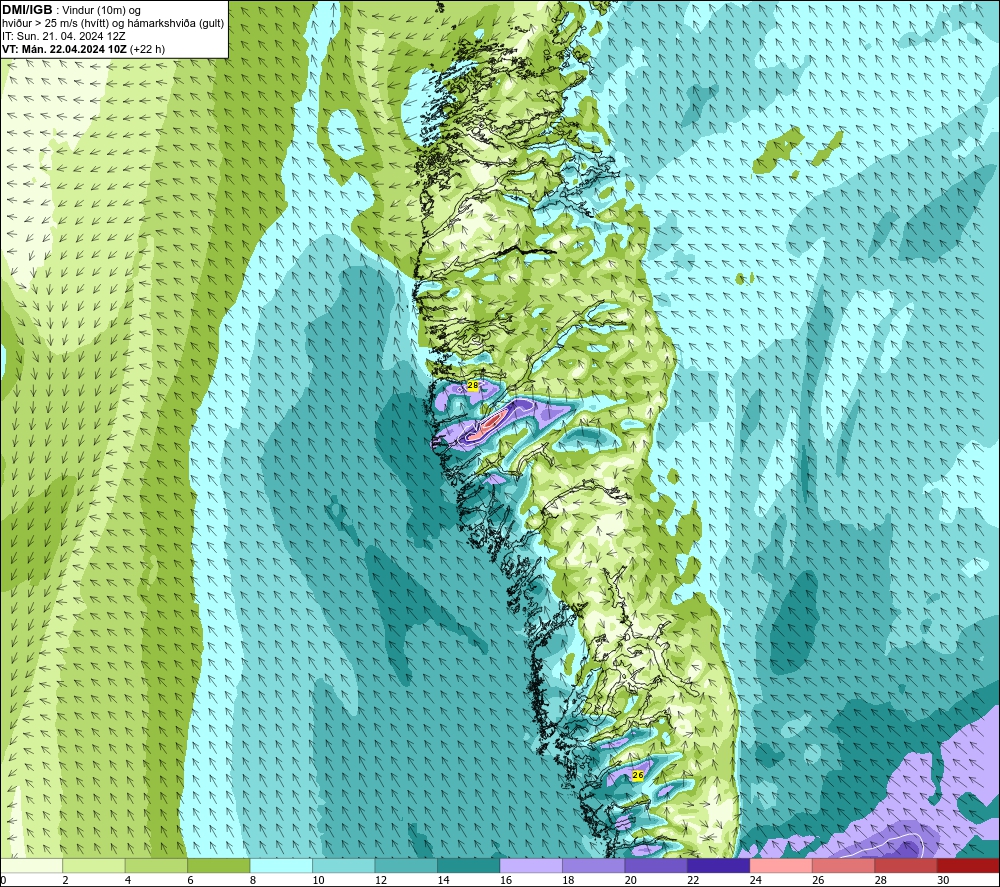Select the 10–12 m/s cyan swatch
The width and height of the screenshot is (1000, 887).
[x=344, y=866]
